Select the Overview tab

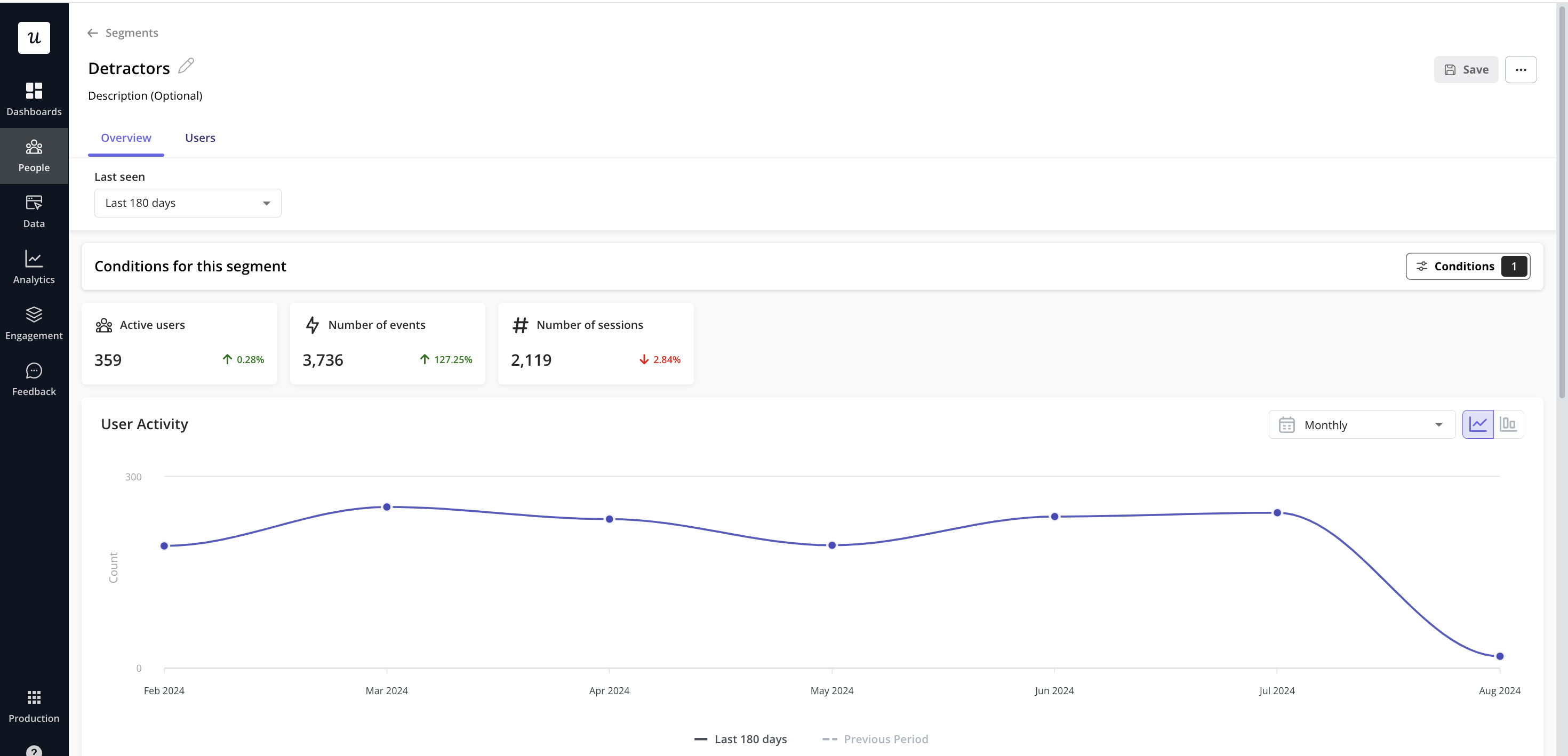click(x=126, y=138)
